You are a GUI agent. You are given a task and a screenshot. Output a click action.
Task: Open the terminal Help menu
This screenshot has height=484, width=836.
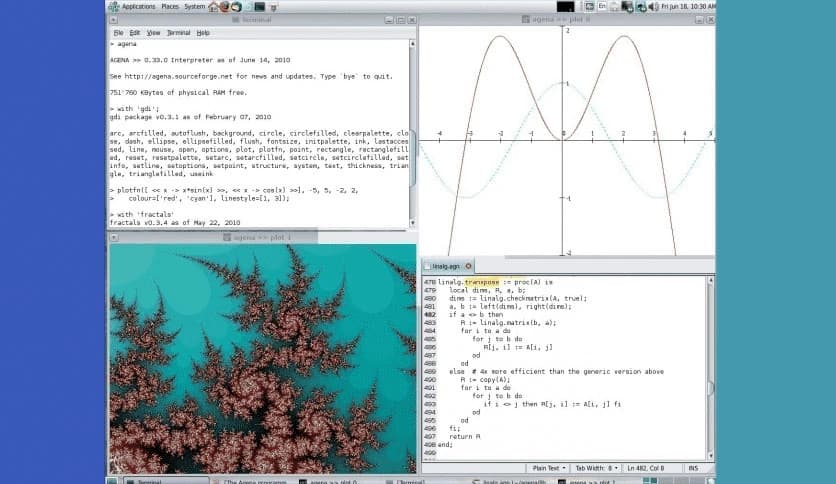click(203, 32)
